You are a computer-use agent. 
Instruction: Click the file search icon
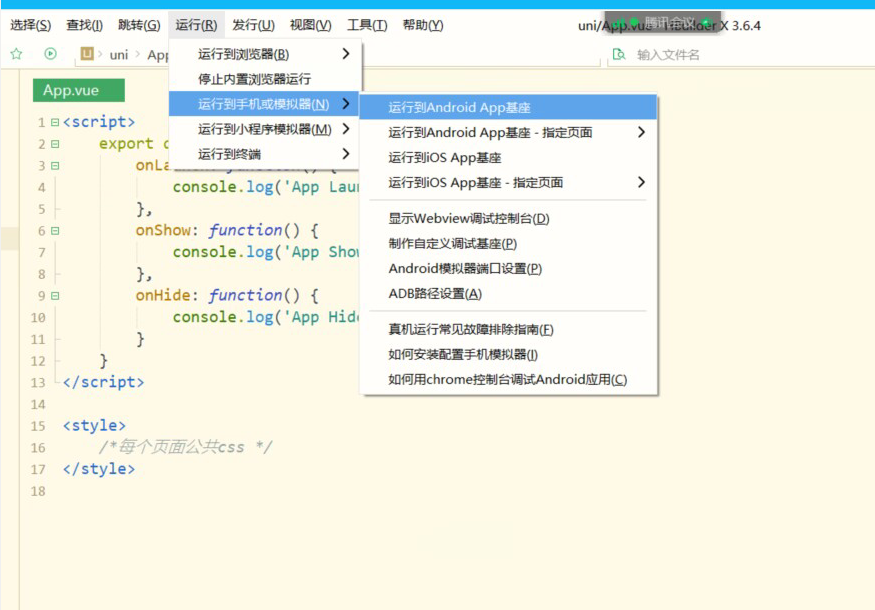coord(619,54)
